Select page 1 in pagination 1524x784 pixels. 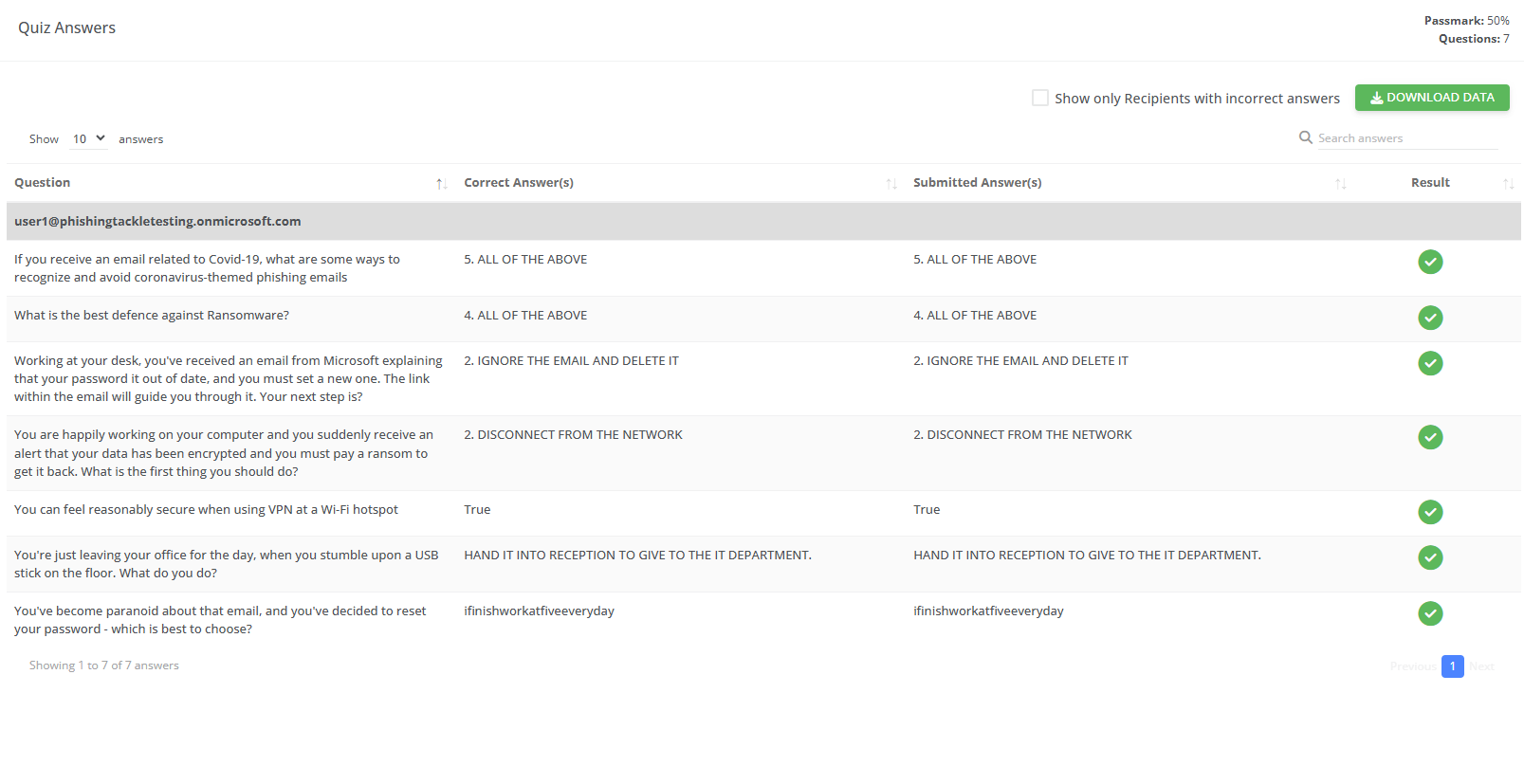coord(1453,666)
